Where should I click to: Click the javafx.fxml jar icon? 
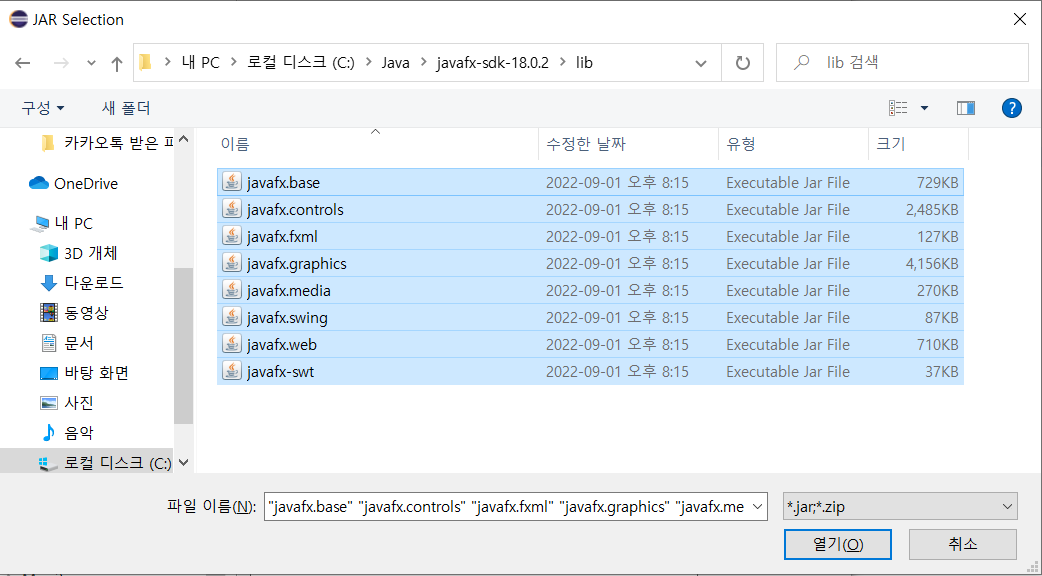tap(231, 237)
